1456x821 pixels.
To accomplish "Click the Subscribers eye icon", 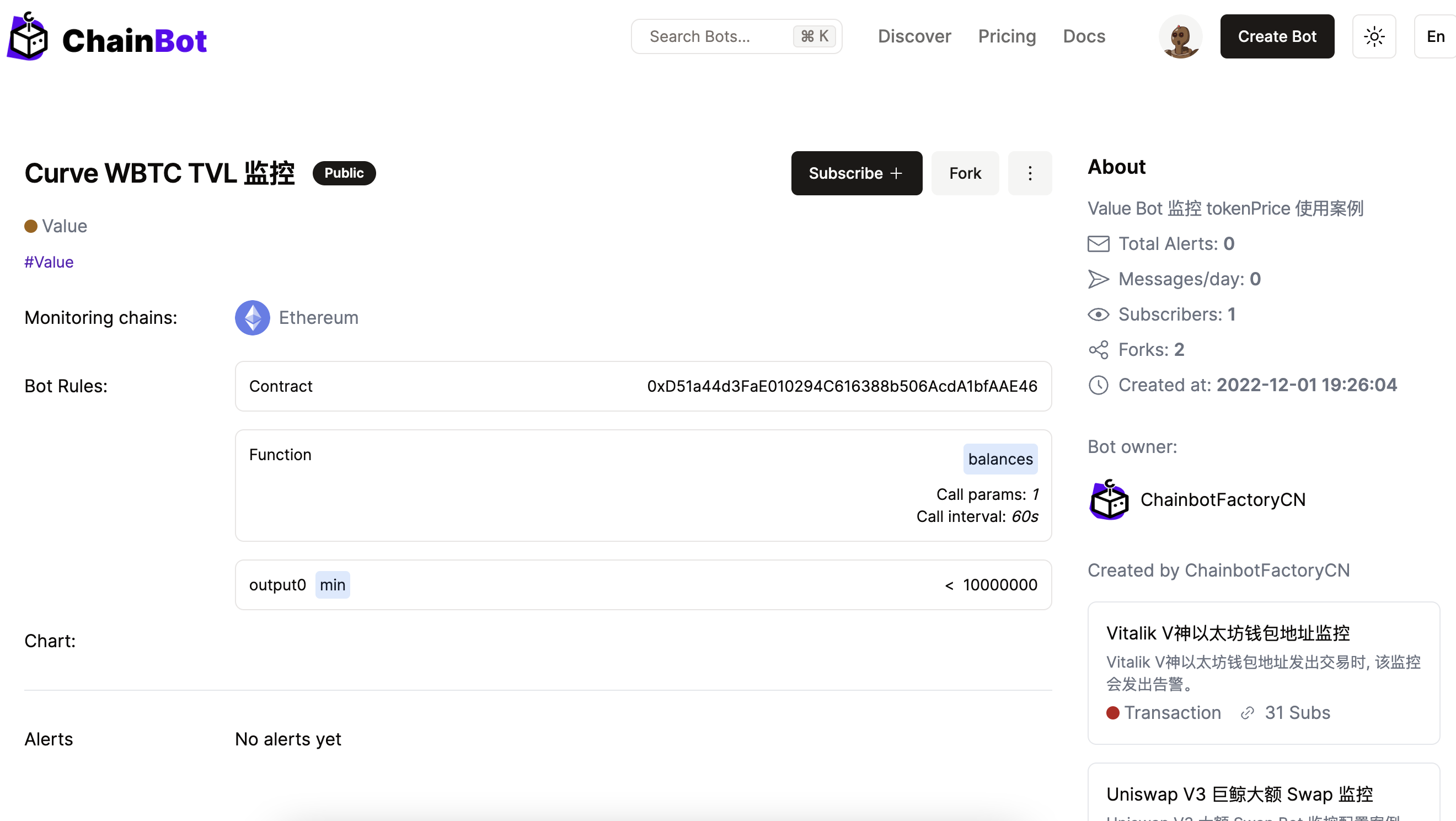I will coord(1098,314).
